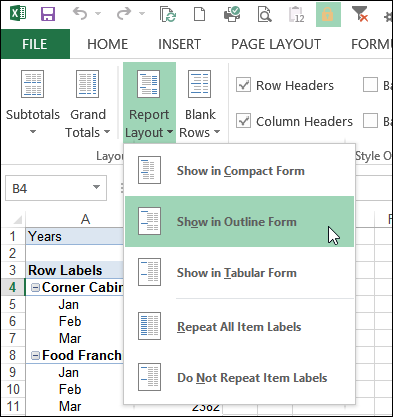393x417 pixels.
Task: Clear filter using funnel icon
Action: tap(360, 14)
